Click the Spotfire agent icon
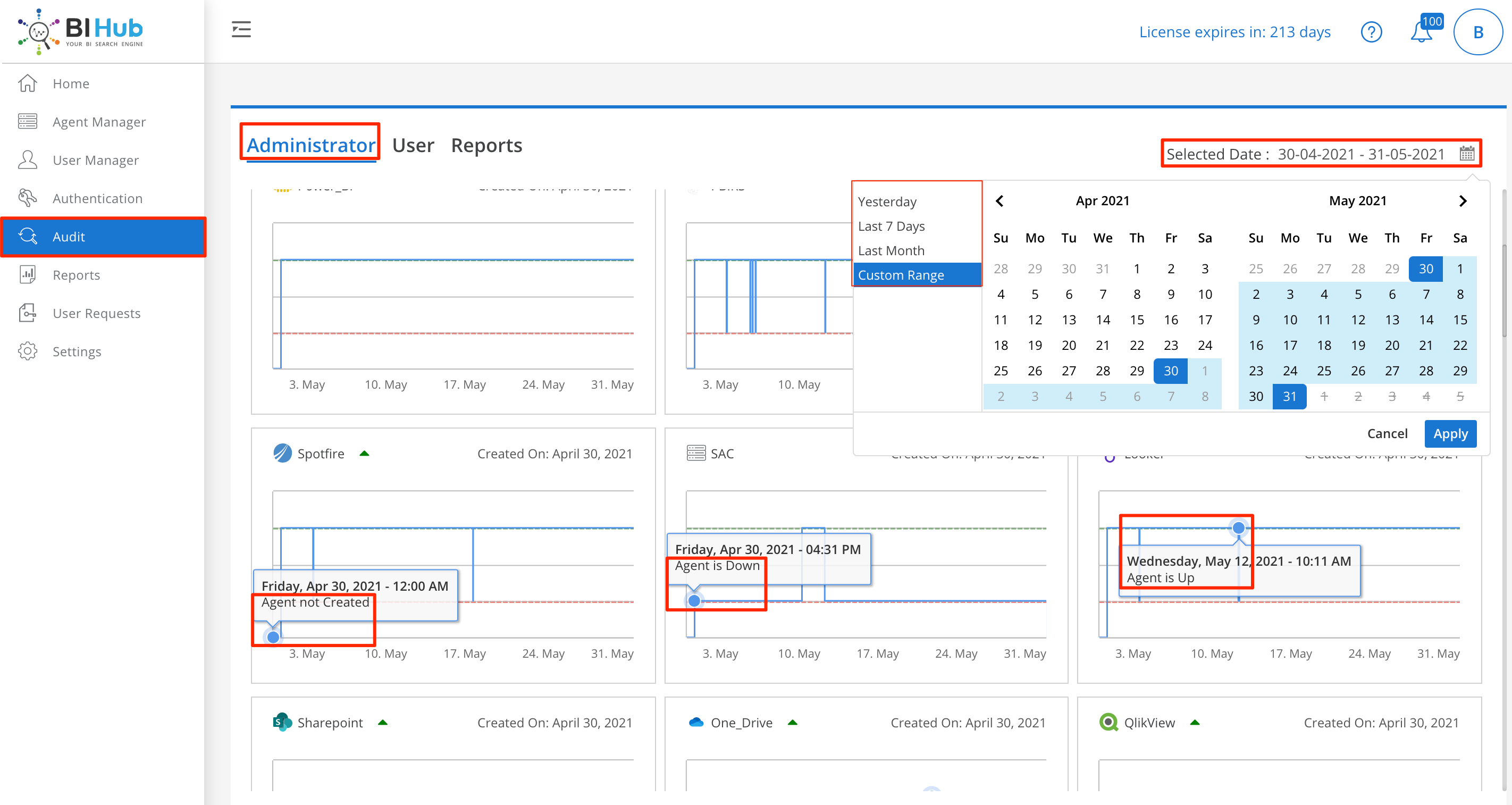Screen dimensions: 1512x805 point(282,454)
